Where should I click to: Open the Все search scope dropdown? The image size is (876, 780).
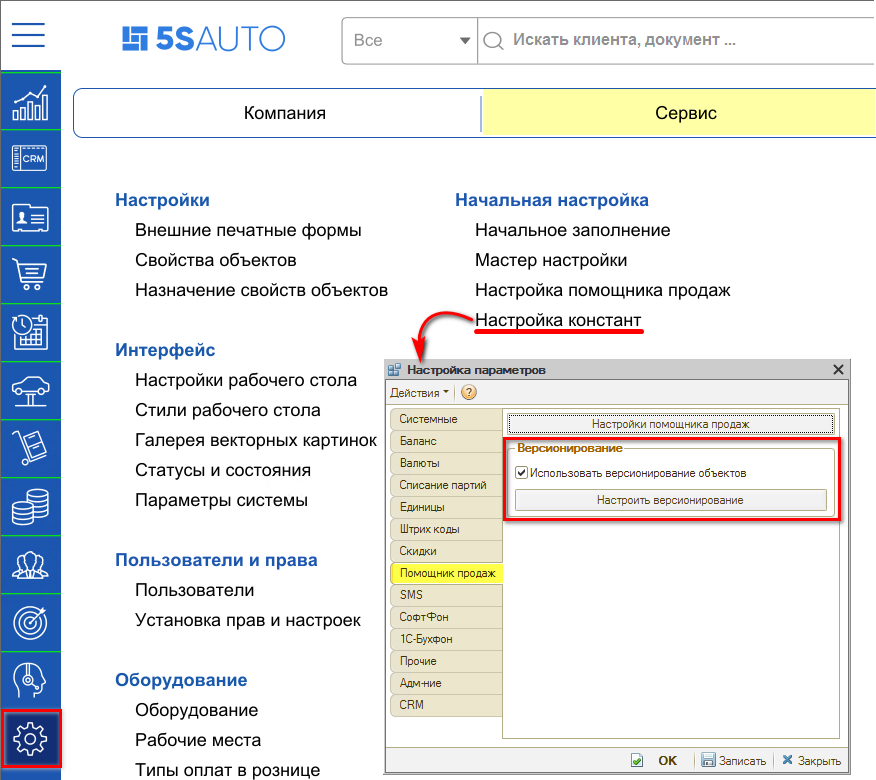[410, 42]
